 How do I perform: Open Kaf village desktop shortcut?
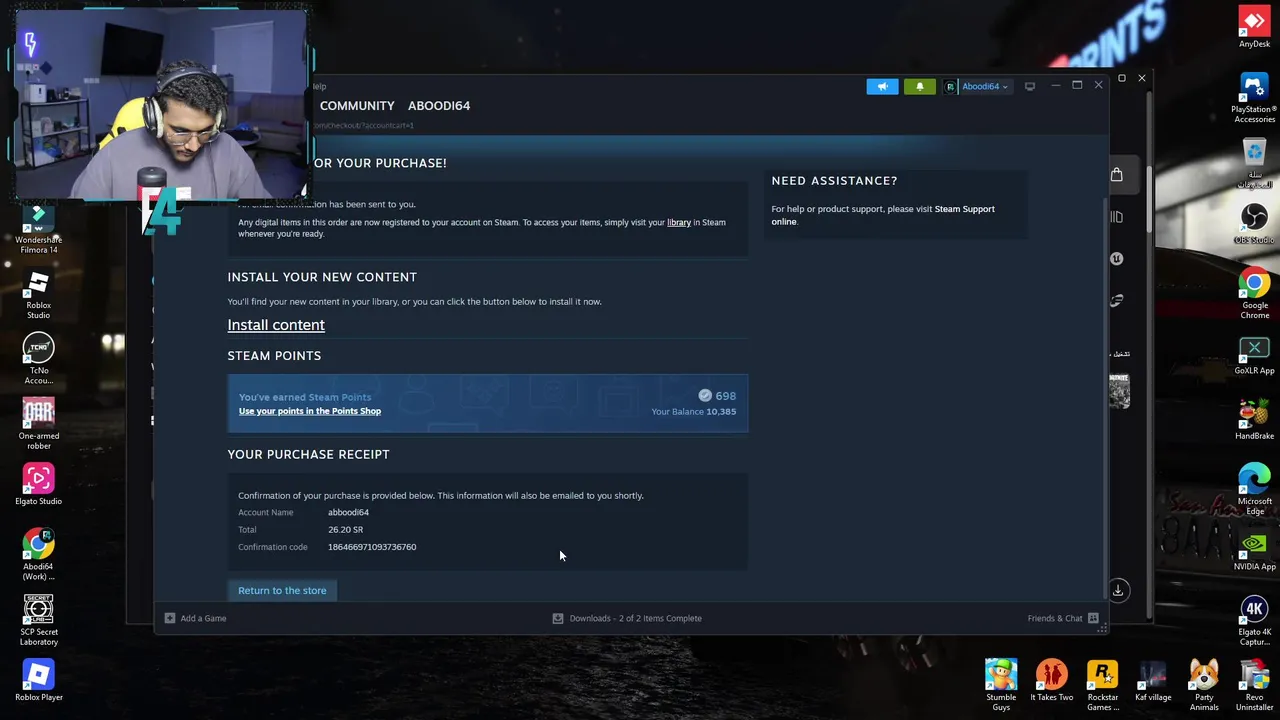point(1153,681)
